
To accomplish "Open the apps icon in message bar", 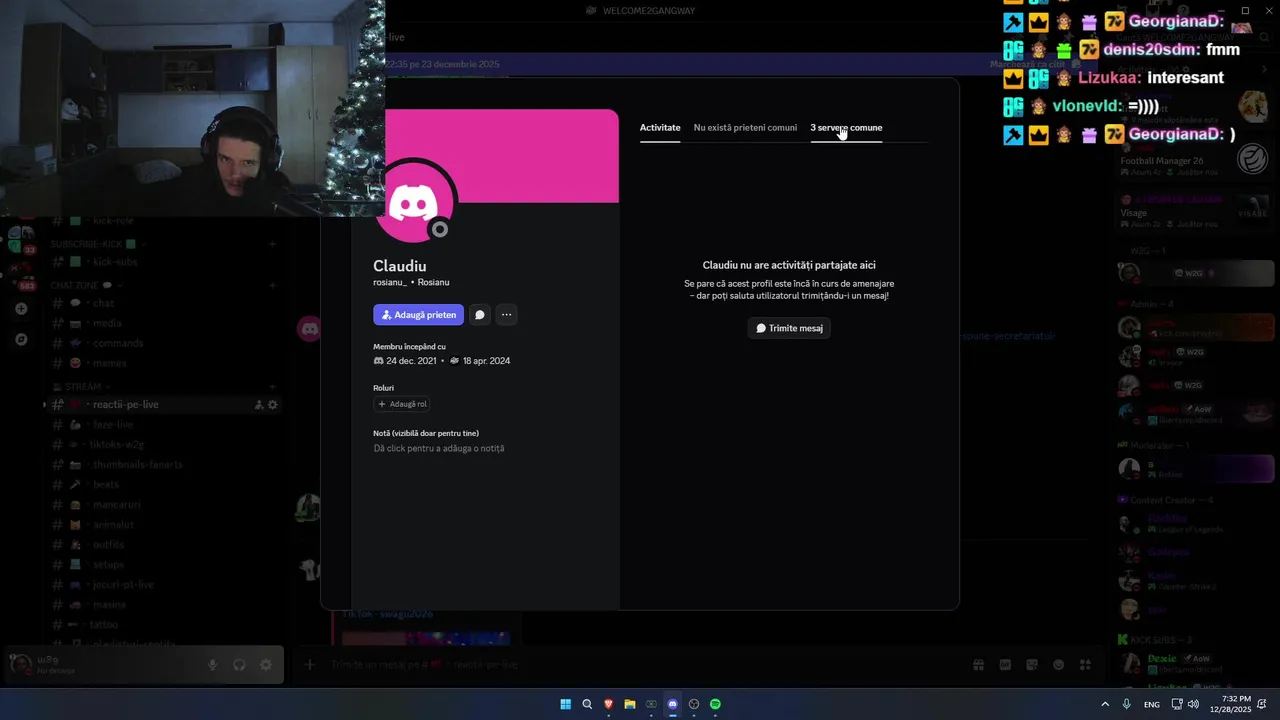I will pyautogui.click(x=1085, y=665).
